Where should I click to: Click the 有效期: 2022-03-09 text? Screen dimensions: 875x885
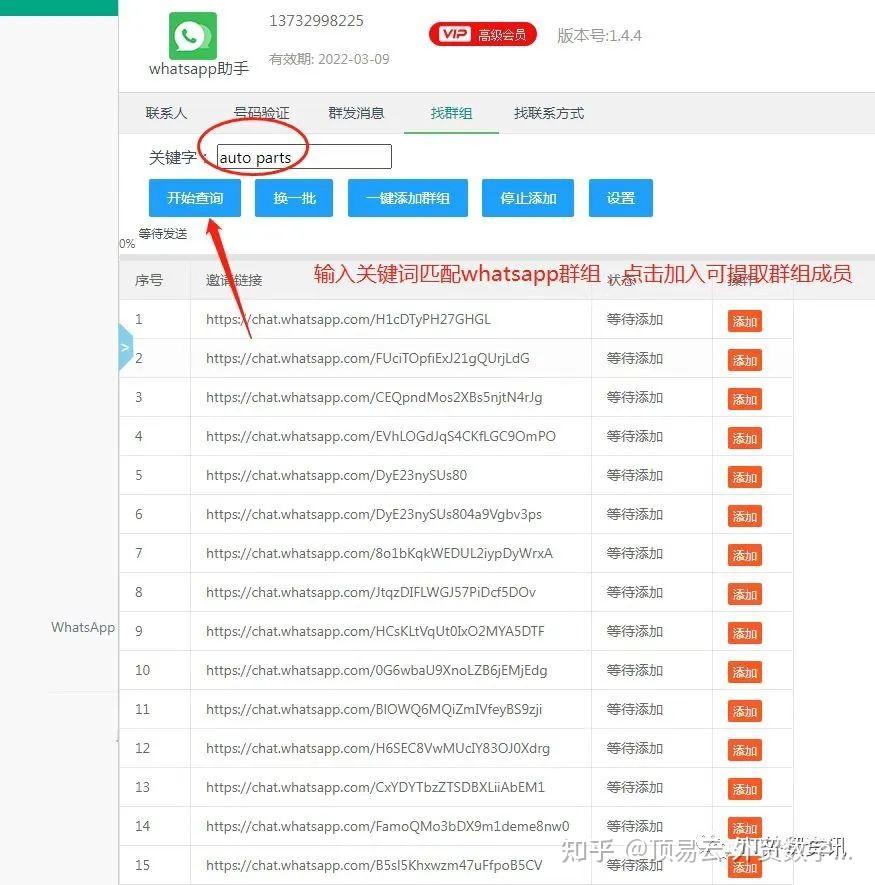click(x=329, y=59)
